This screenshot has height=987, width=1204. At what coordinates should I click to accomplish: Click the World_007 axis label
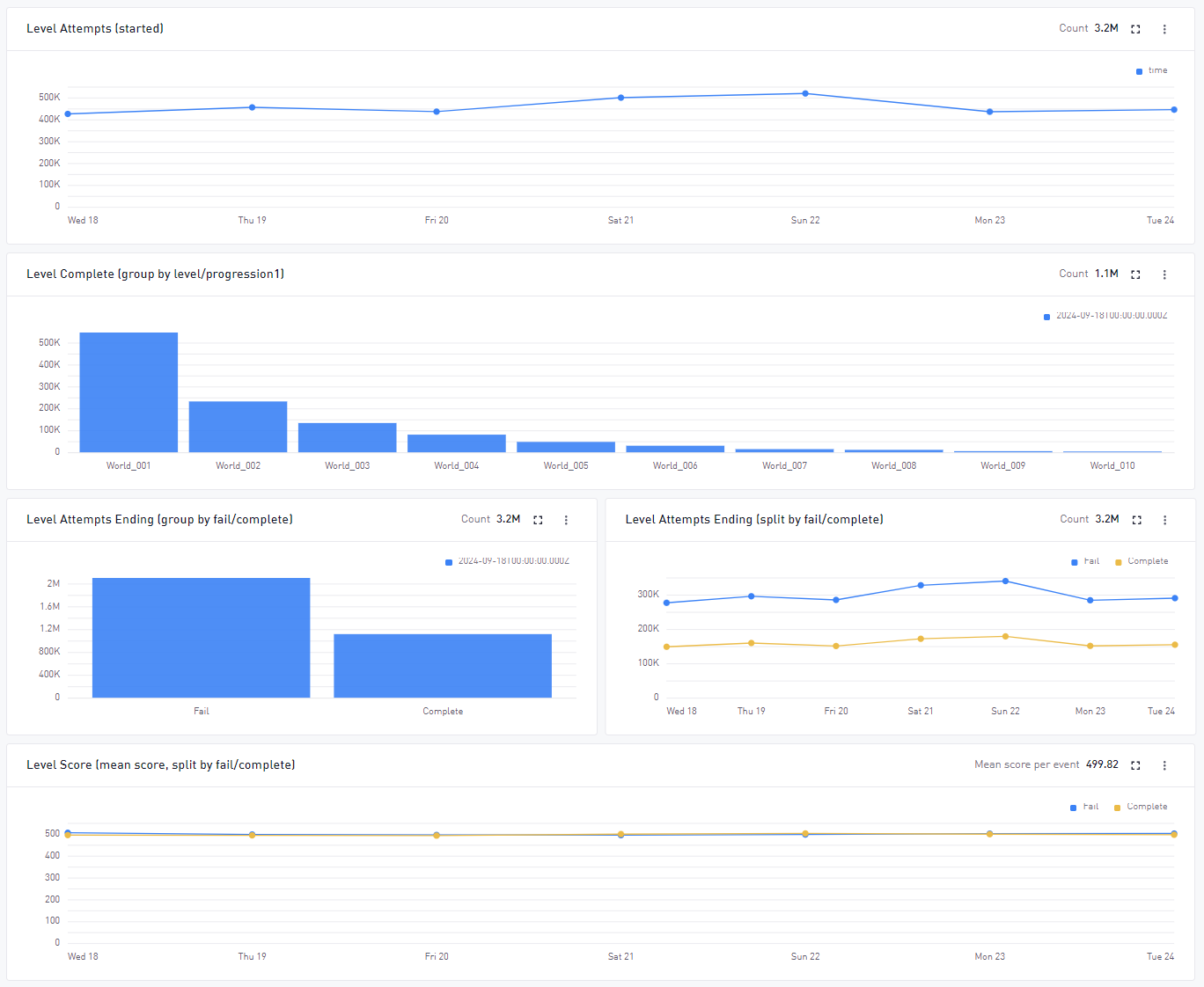[x=784, y=466]
